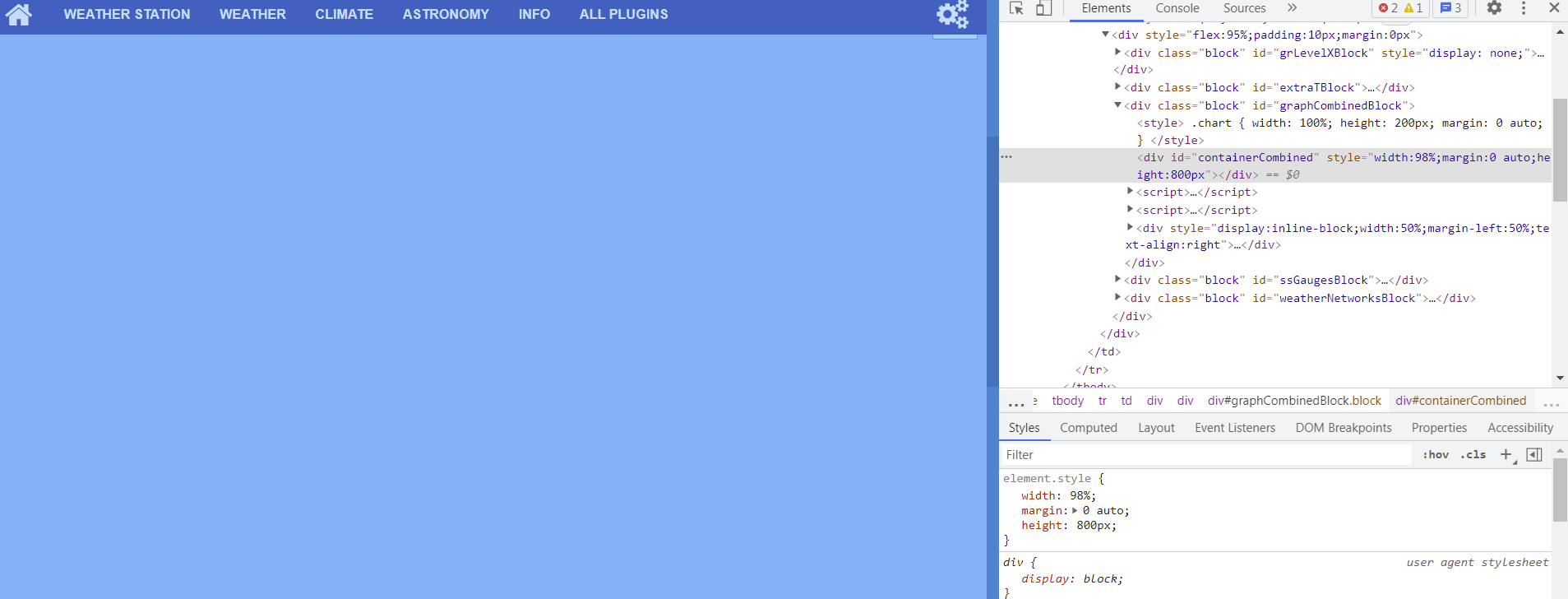The width and height of the screenshot is (1568, 599).
Task: Show more DevTools tabs with the chevron
Action: 1292,8
